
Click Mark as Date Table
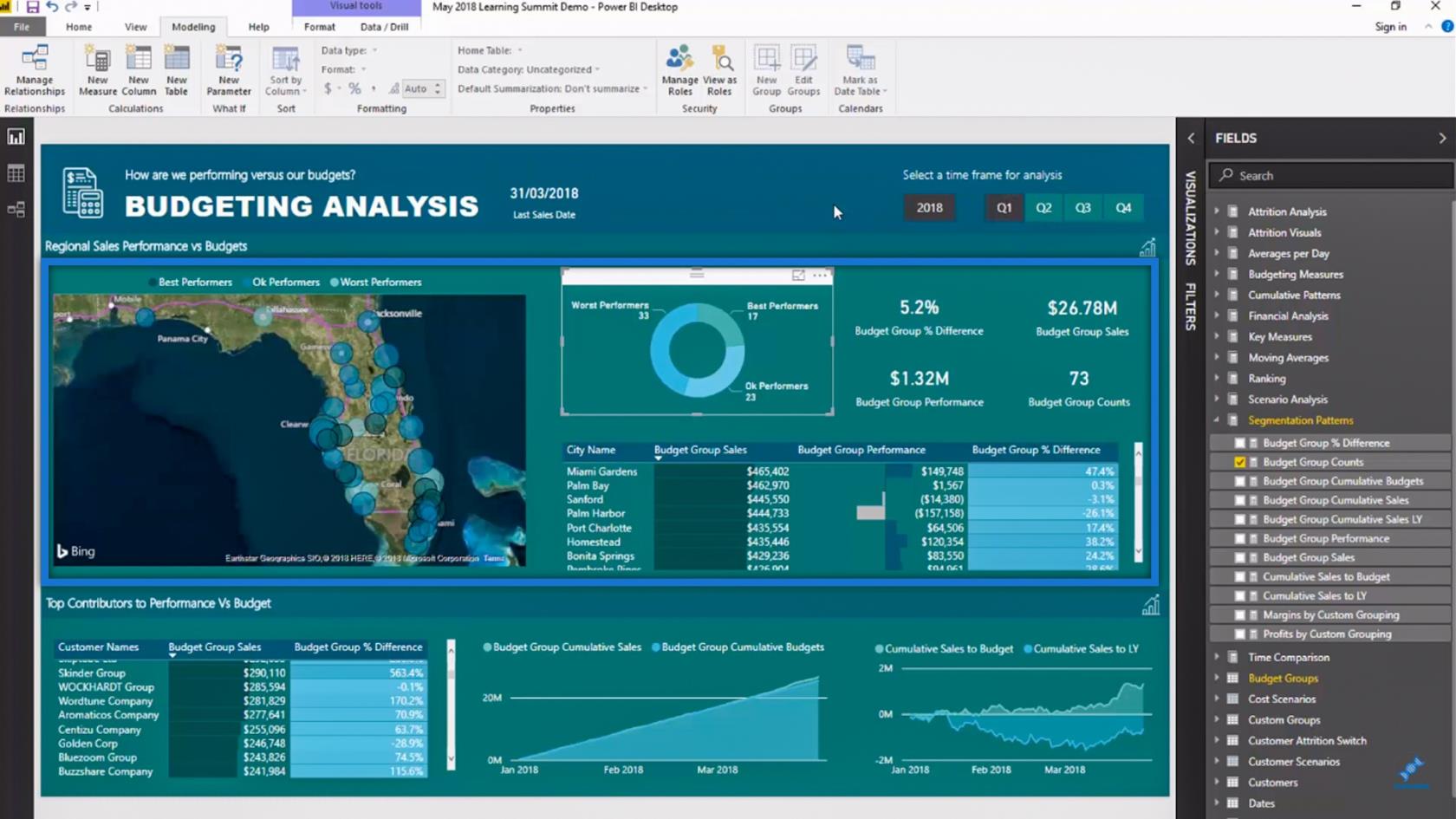(x=860, y=71)
